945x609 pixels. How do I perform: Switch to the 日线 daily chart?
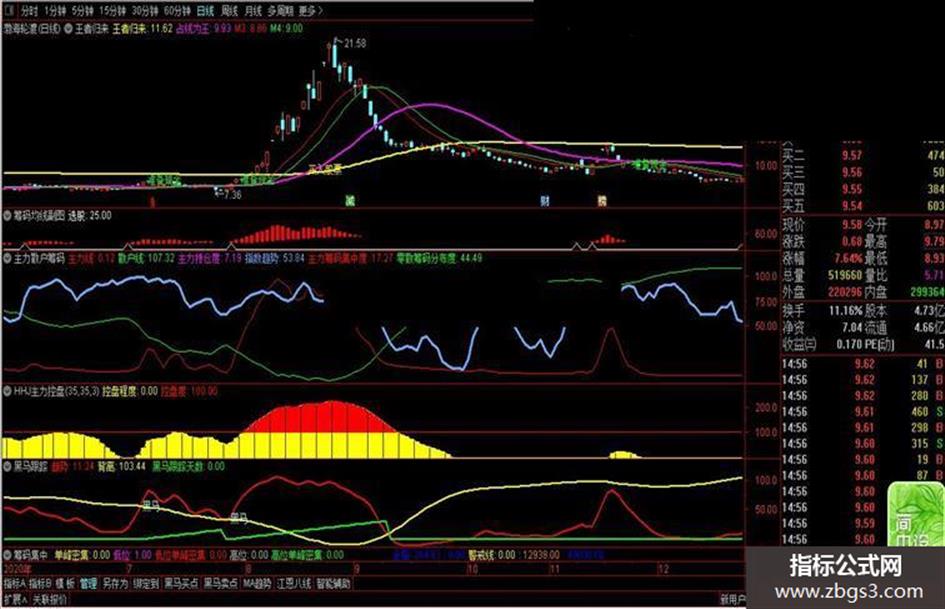205,11
